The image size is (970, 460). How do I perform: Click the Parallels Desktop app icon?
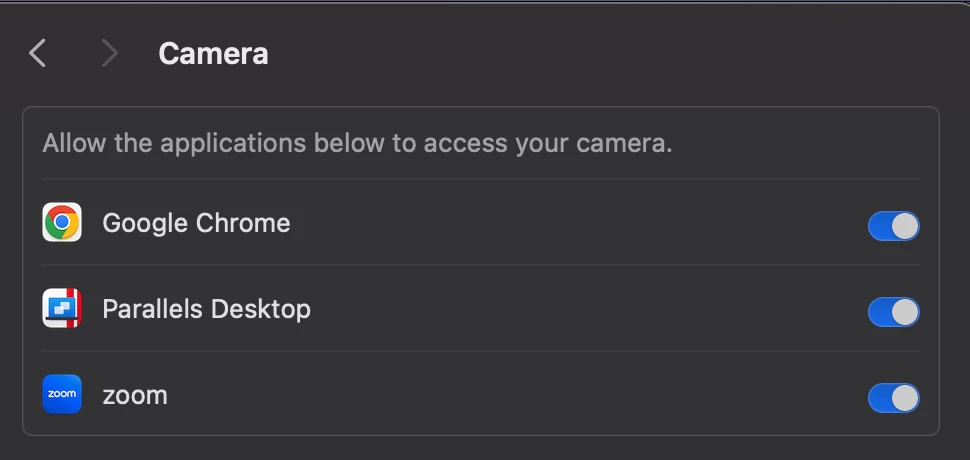pos(62,308)
